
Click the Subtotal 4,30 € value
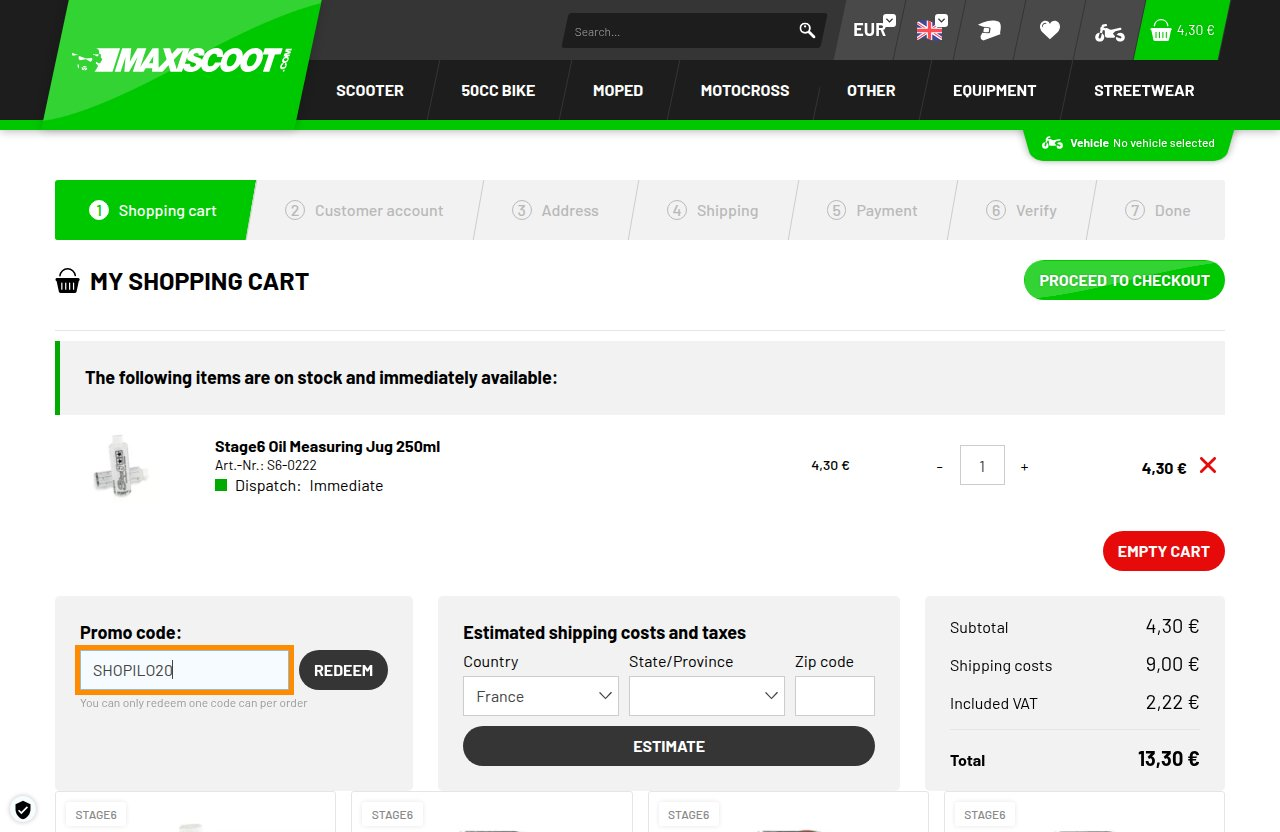point(1172,626)
